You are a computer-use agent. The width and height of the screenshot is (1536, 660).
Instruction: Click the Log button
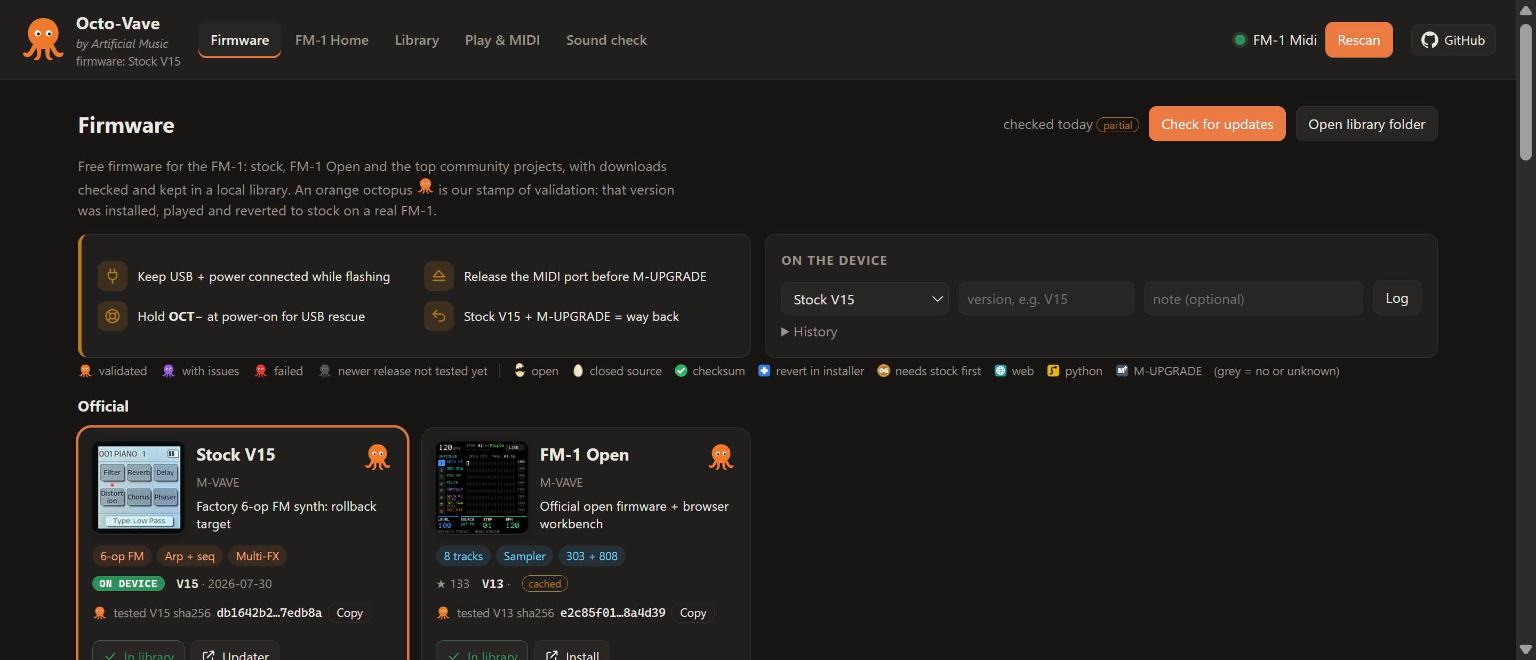(1396, 298)
